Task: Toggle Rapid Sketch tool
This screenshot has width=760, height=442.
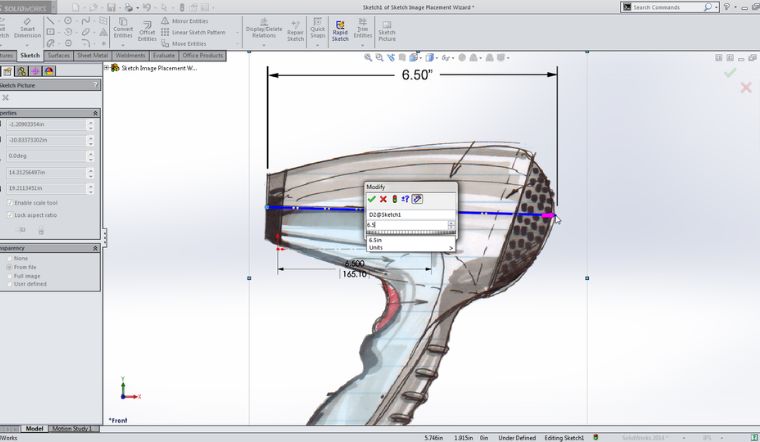Action: pos(340,31)
